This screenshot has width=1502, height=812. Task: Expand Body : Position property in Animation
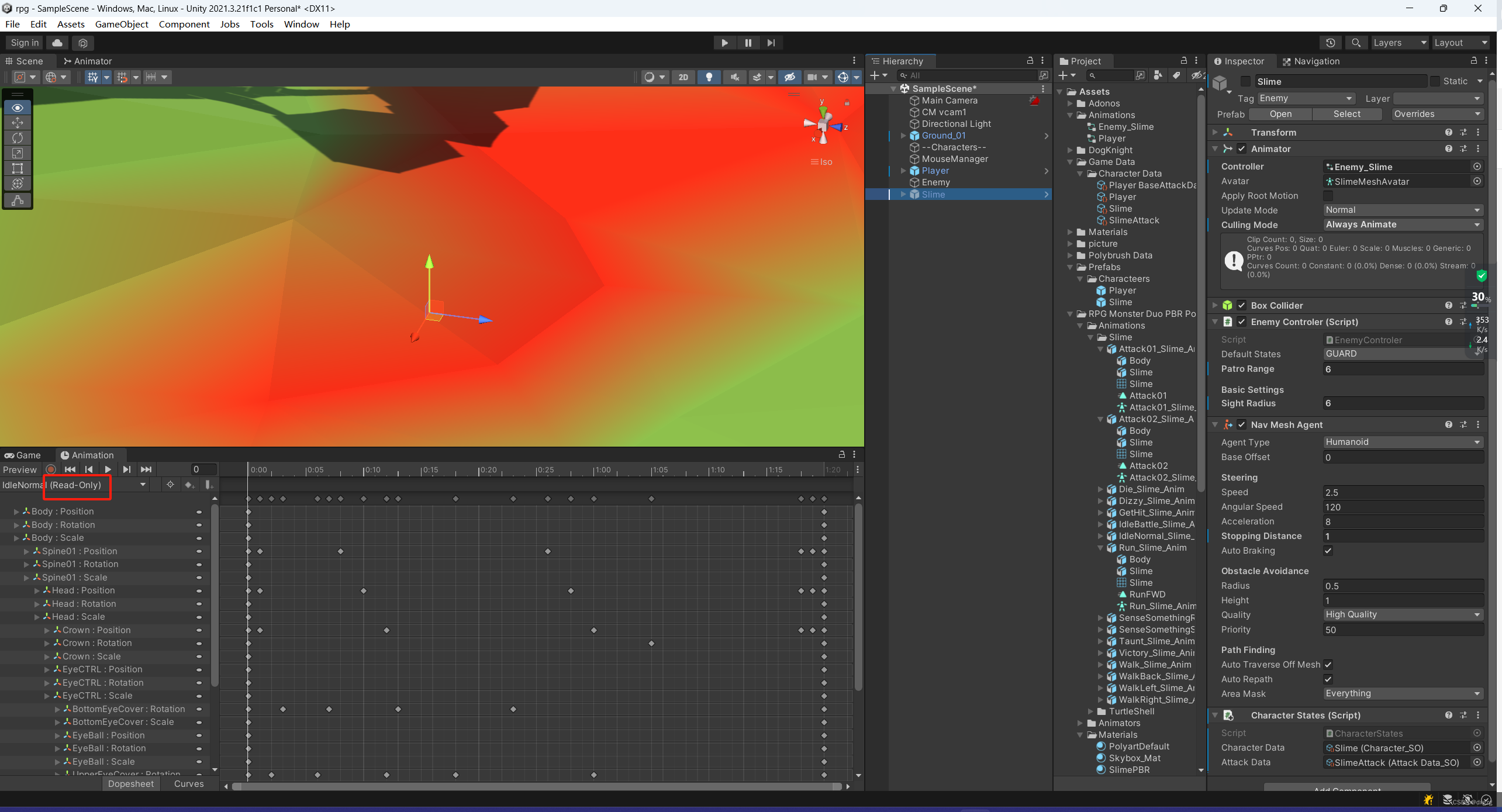click(16, 512)
